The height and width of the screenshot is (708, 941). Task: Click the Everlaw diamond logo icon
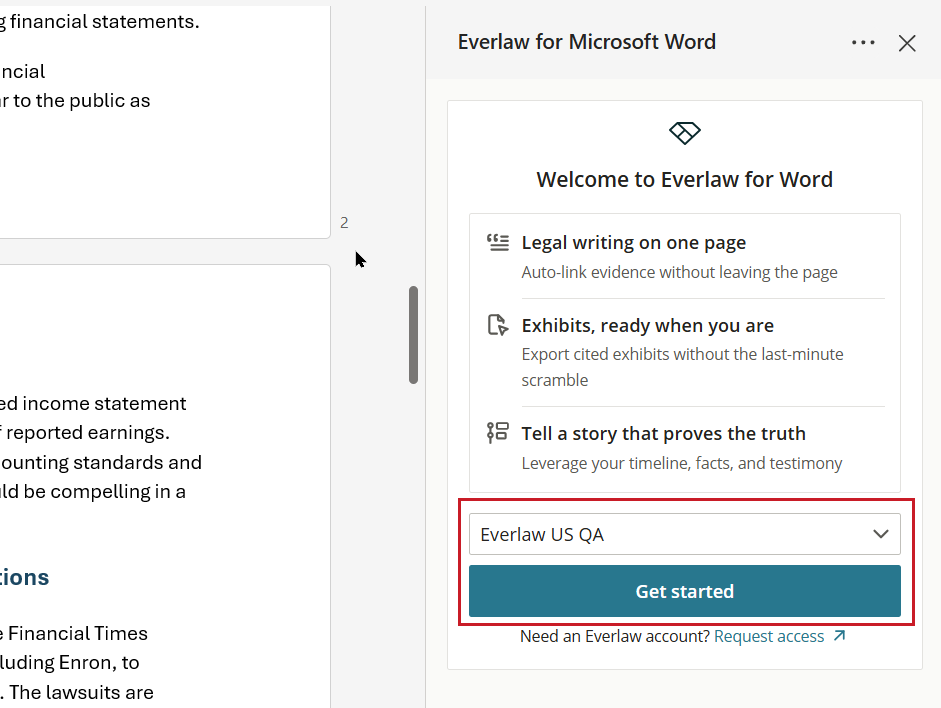[x=685, y=133]
